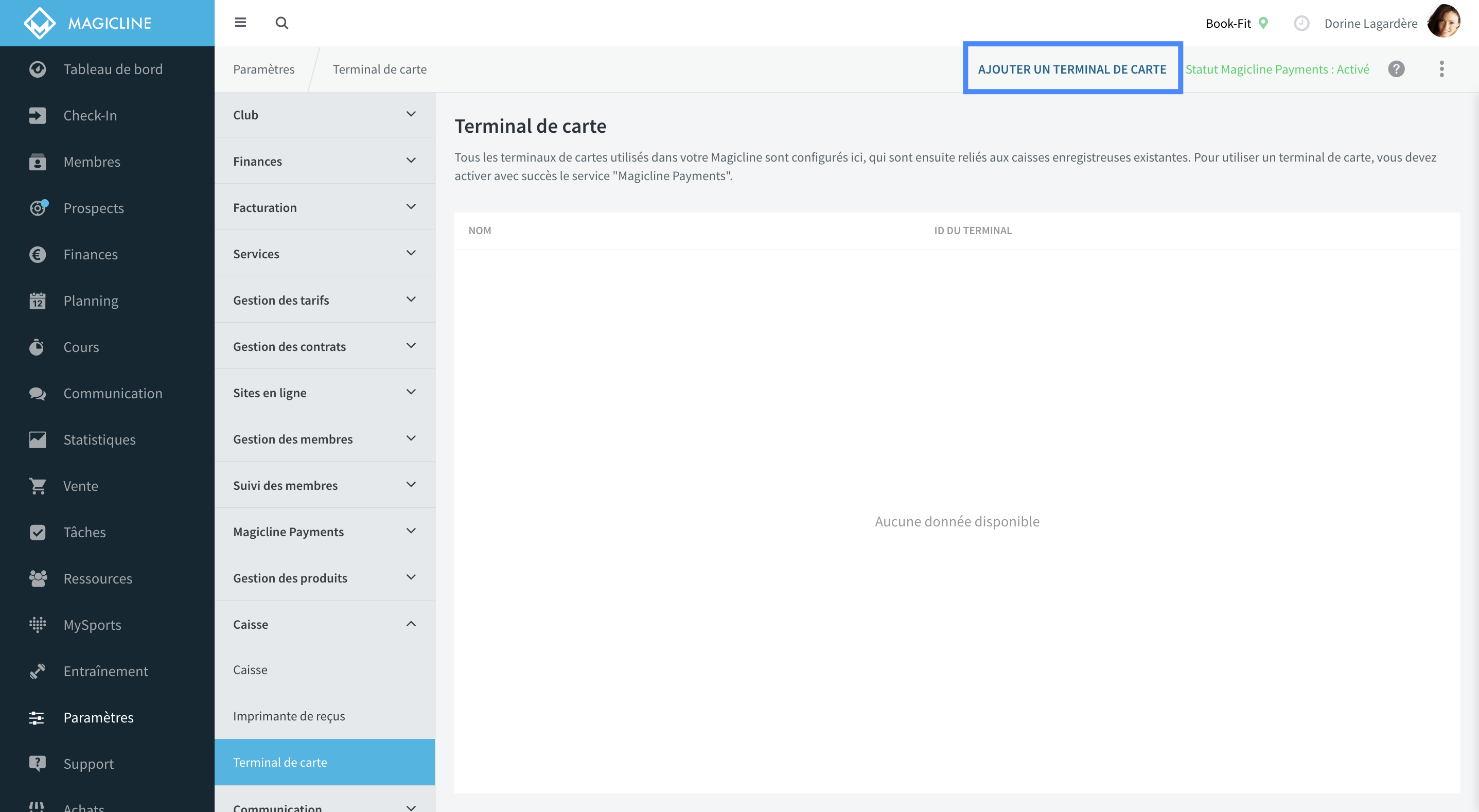Open Dorine Lagardère profile avatar
Screen dimensions: 1479x812
1443,21
